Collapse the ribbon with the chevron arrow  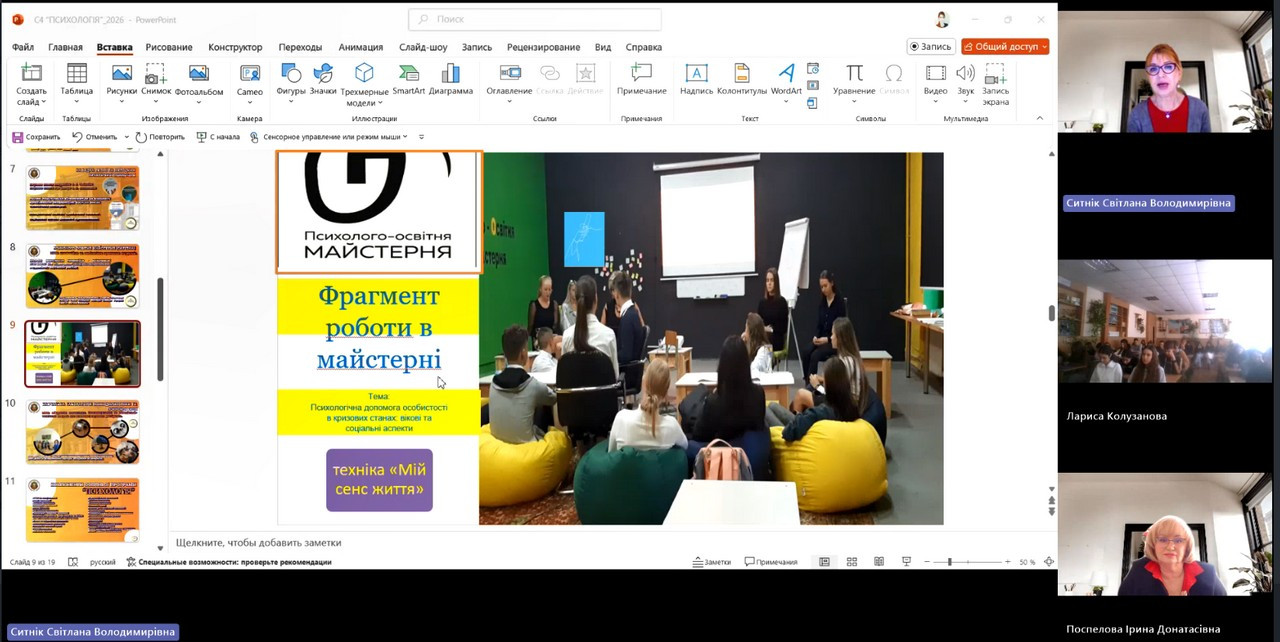[1039, 118]
